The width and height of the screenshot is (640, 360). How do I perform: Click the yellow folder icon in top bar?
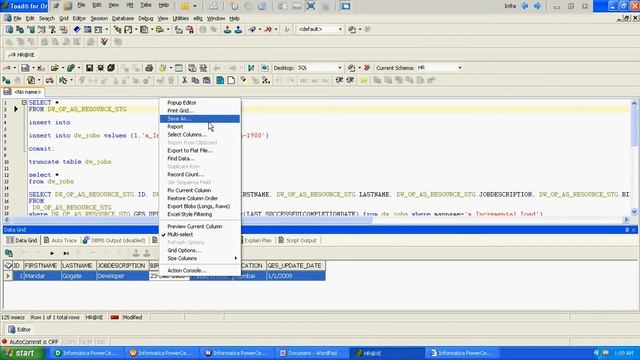click(185, 6)
